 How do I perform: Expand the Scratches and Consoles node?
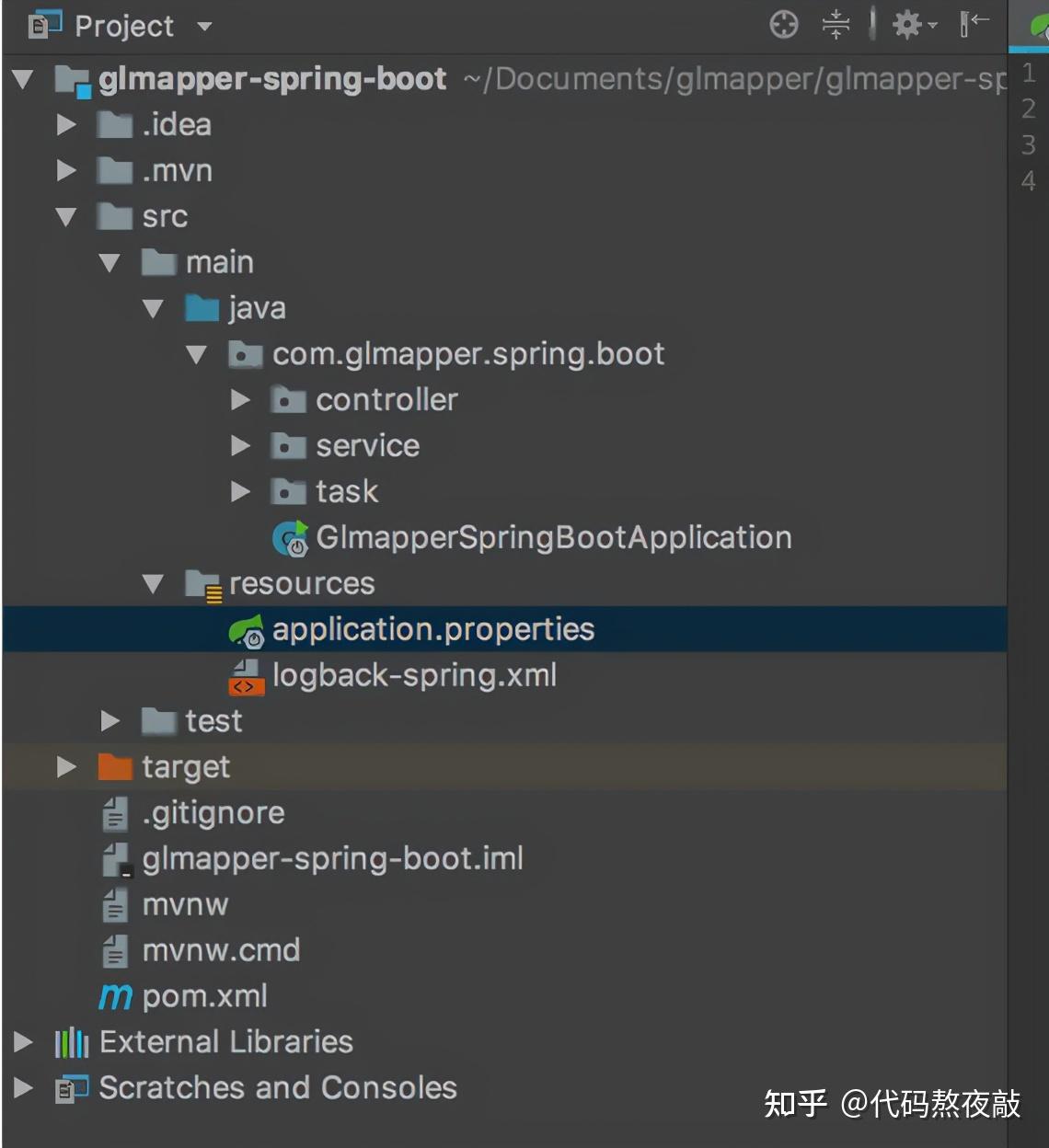click(24, 1088)
